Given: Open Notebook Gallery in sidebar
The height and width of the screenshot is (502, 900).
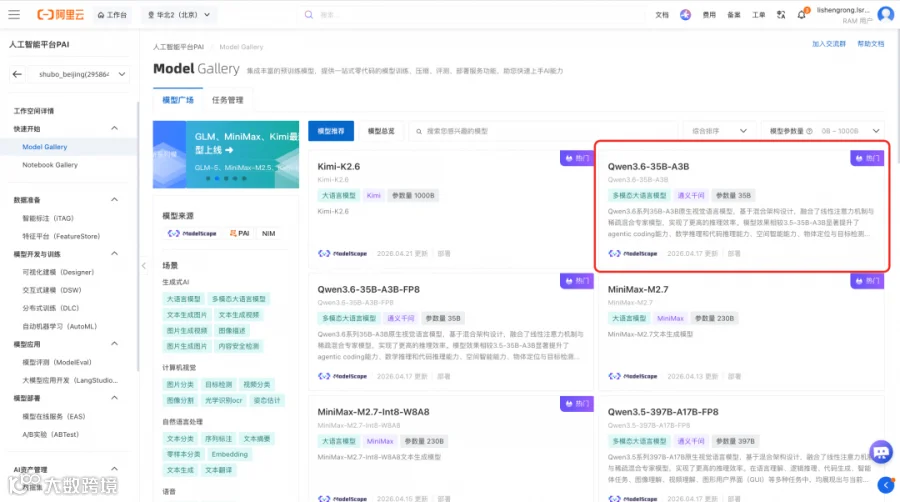Looking at the screenshot, I should point(50,165).
